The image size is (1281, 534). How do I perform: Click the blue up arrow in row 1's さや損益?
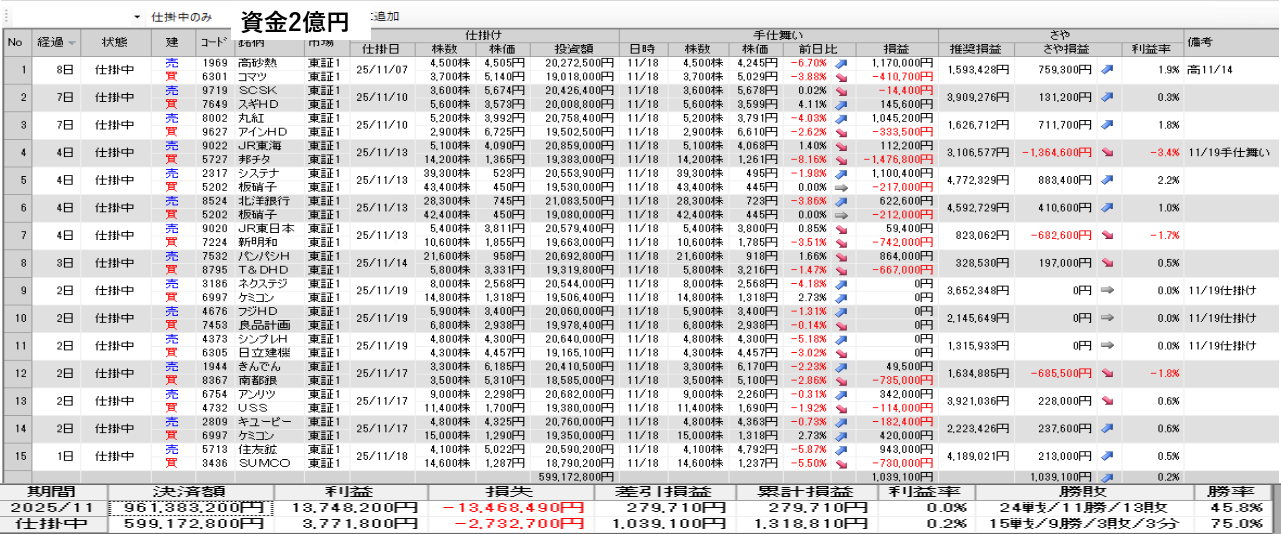pyautogui.click(x=1107, y=69)
